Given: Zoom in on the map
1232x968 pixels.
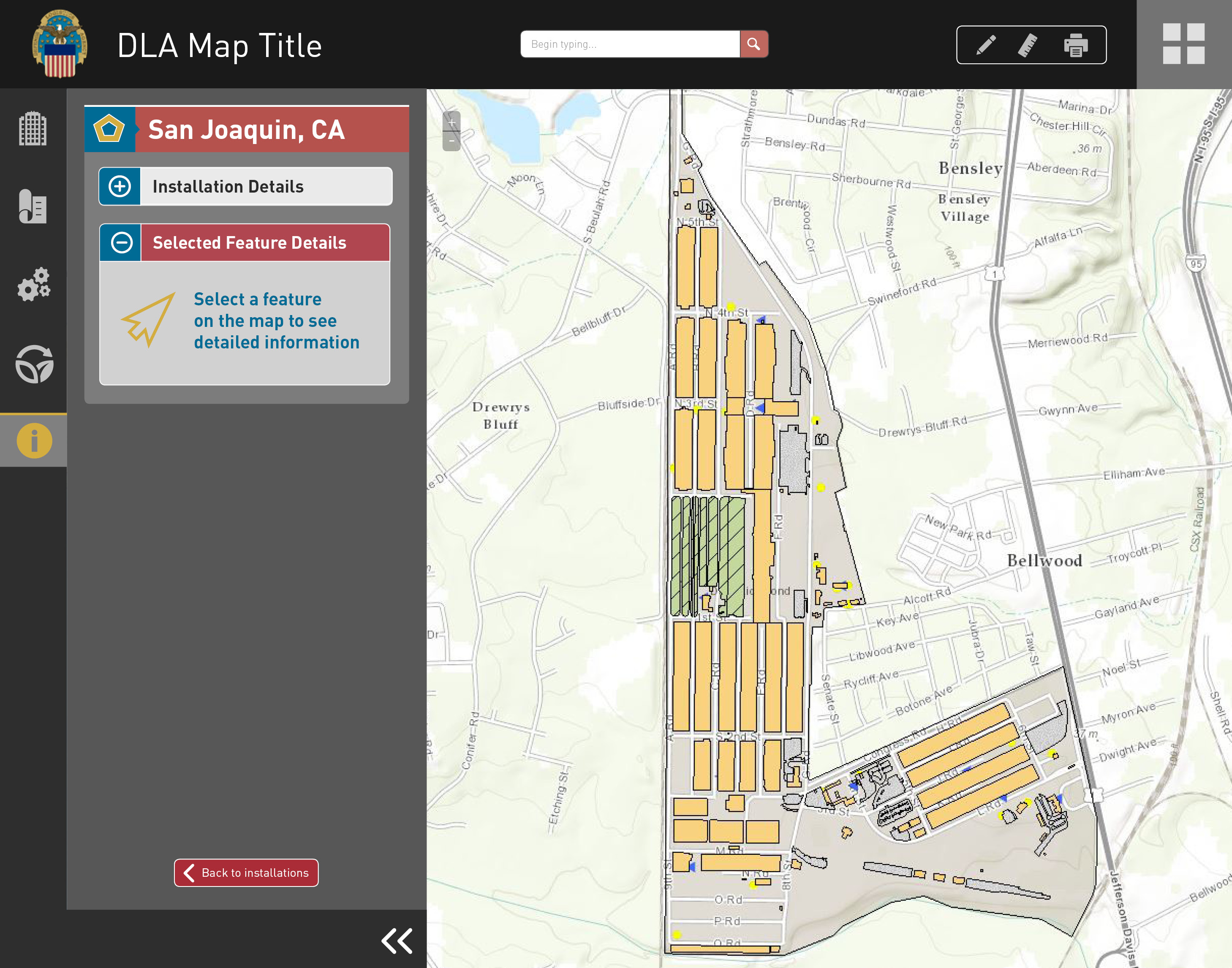Looking at the screenshot, I should 451,122.
